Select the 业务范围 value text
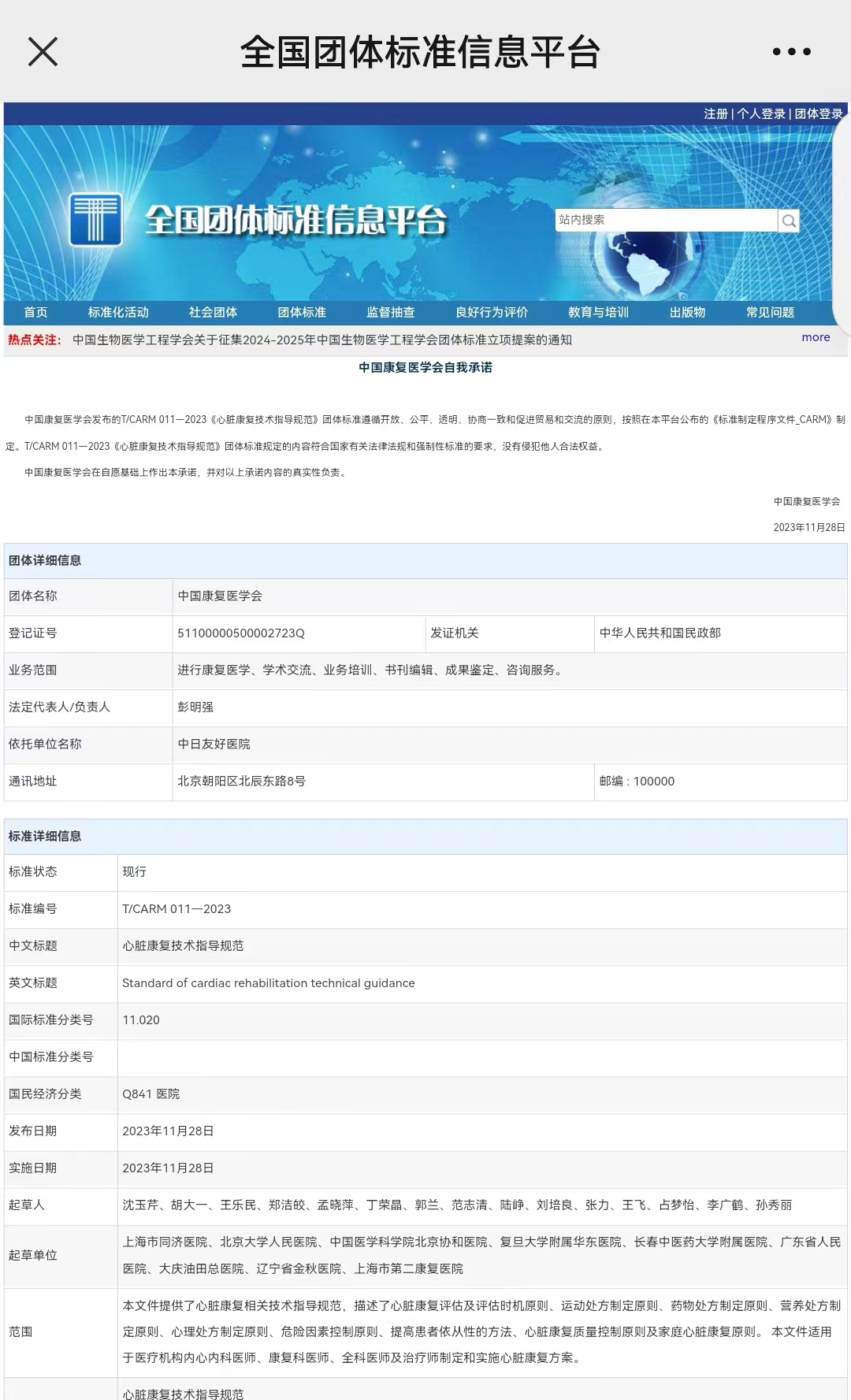The width and height of the screenshot is (851, 1400). pos(372,670)
